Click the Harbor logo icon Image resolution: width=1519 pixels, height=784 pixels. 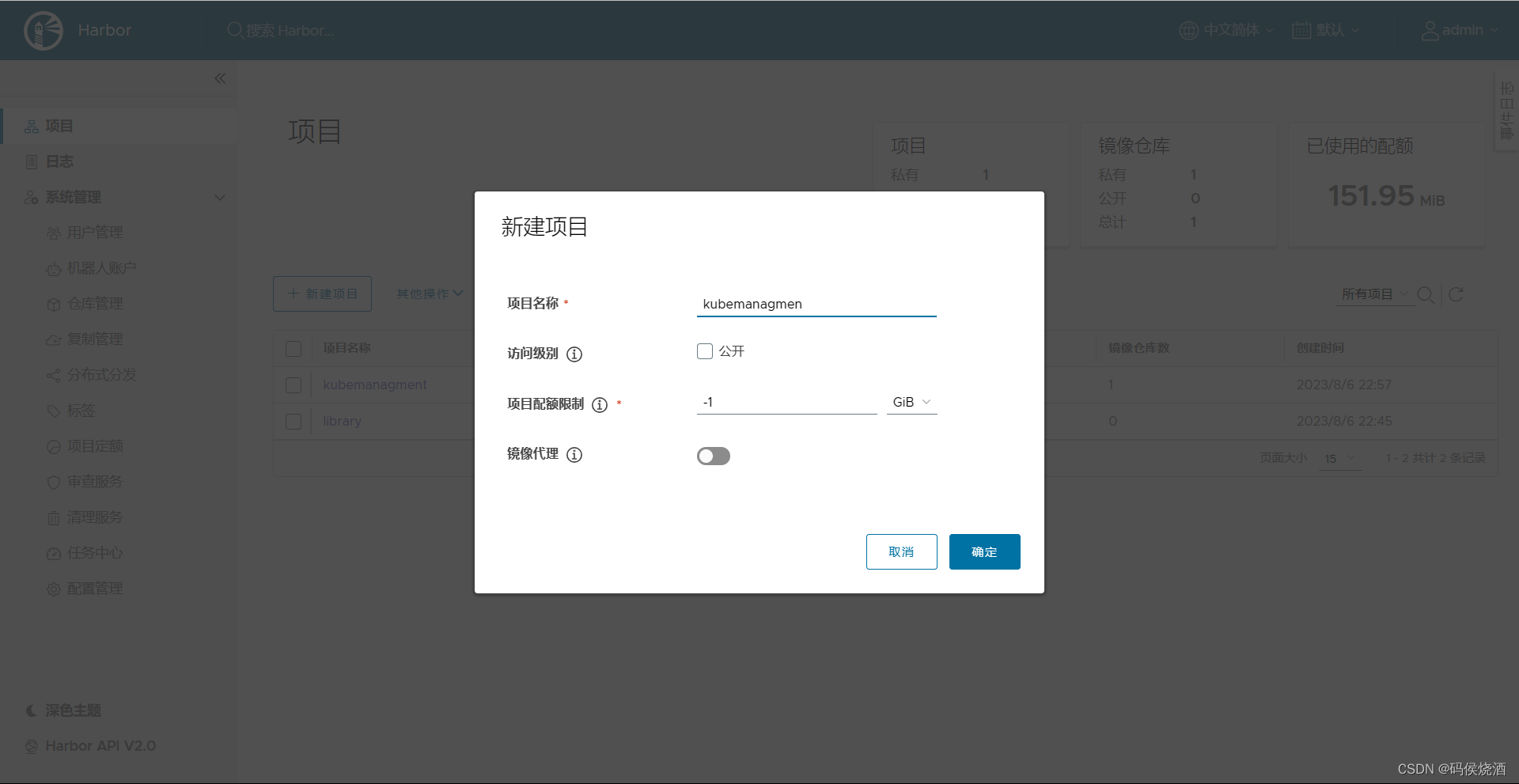pyautogui.click(x=44, y=31)
